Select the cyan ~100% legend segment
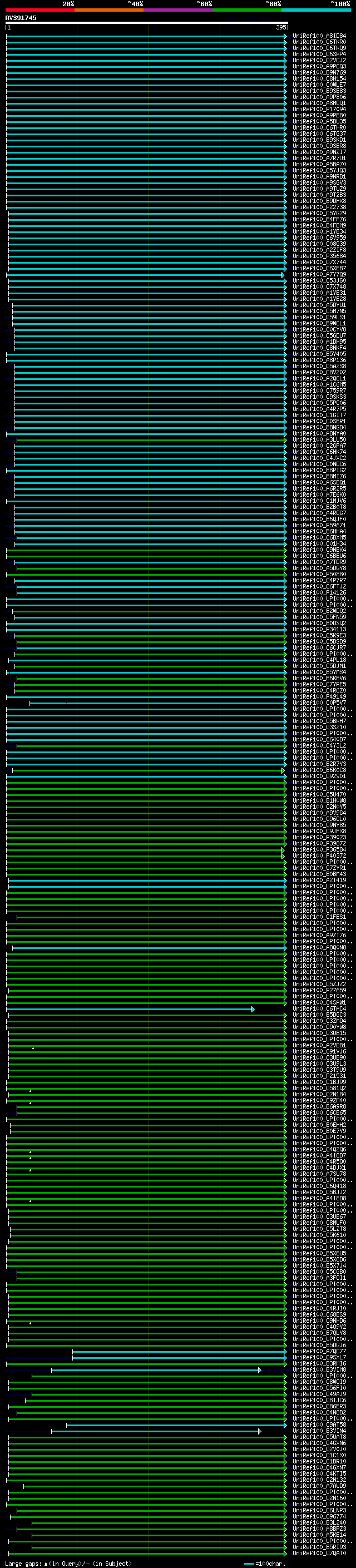356x1568 pixels. tap(315, 10)
